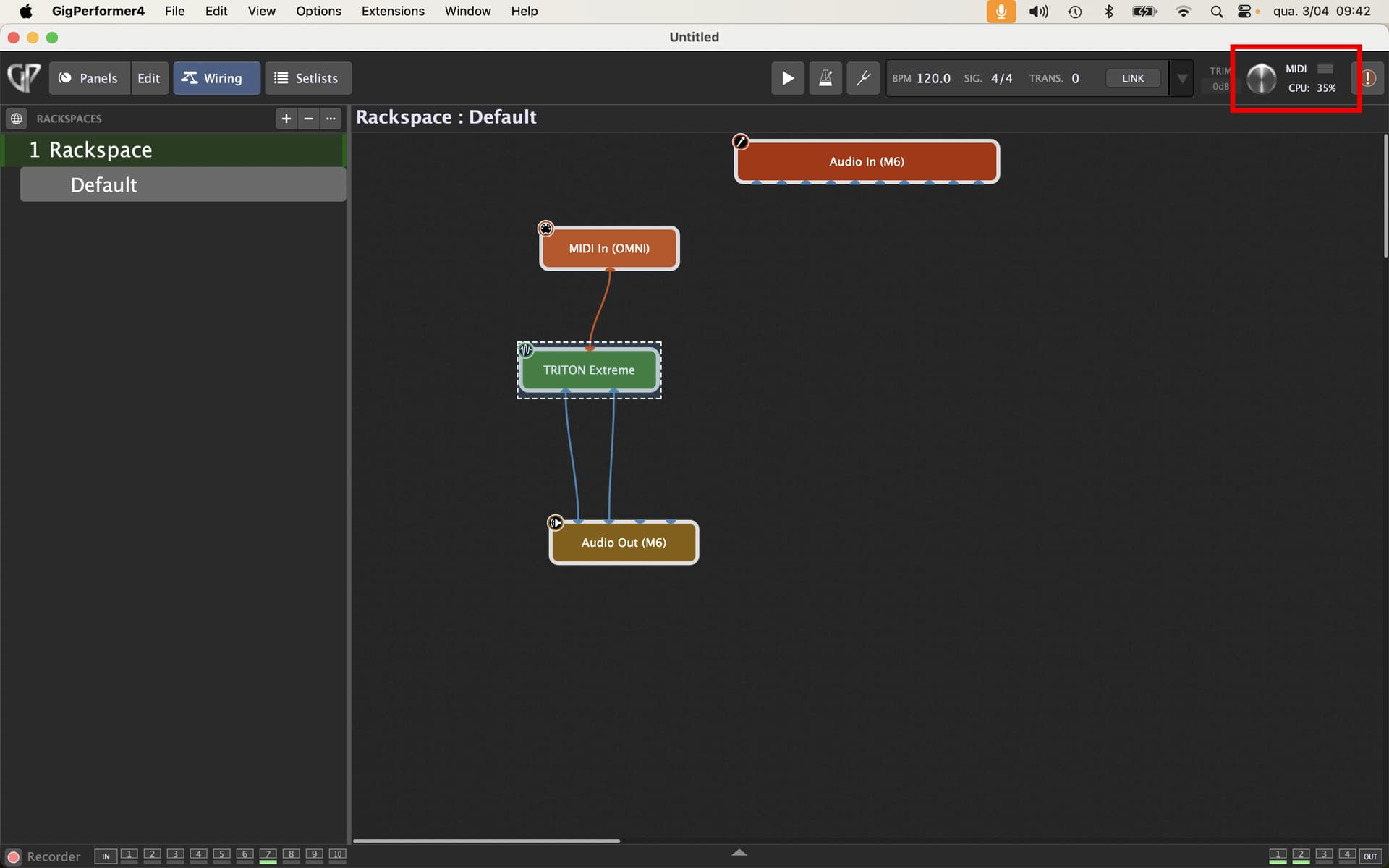Click the Audio Out block's speaker icon

555,522
